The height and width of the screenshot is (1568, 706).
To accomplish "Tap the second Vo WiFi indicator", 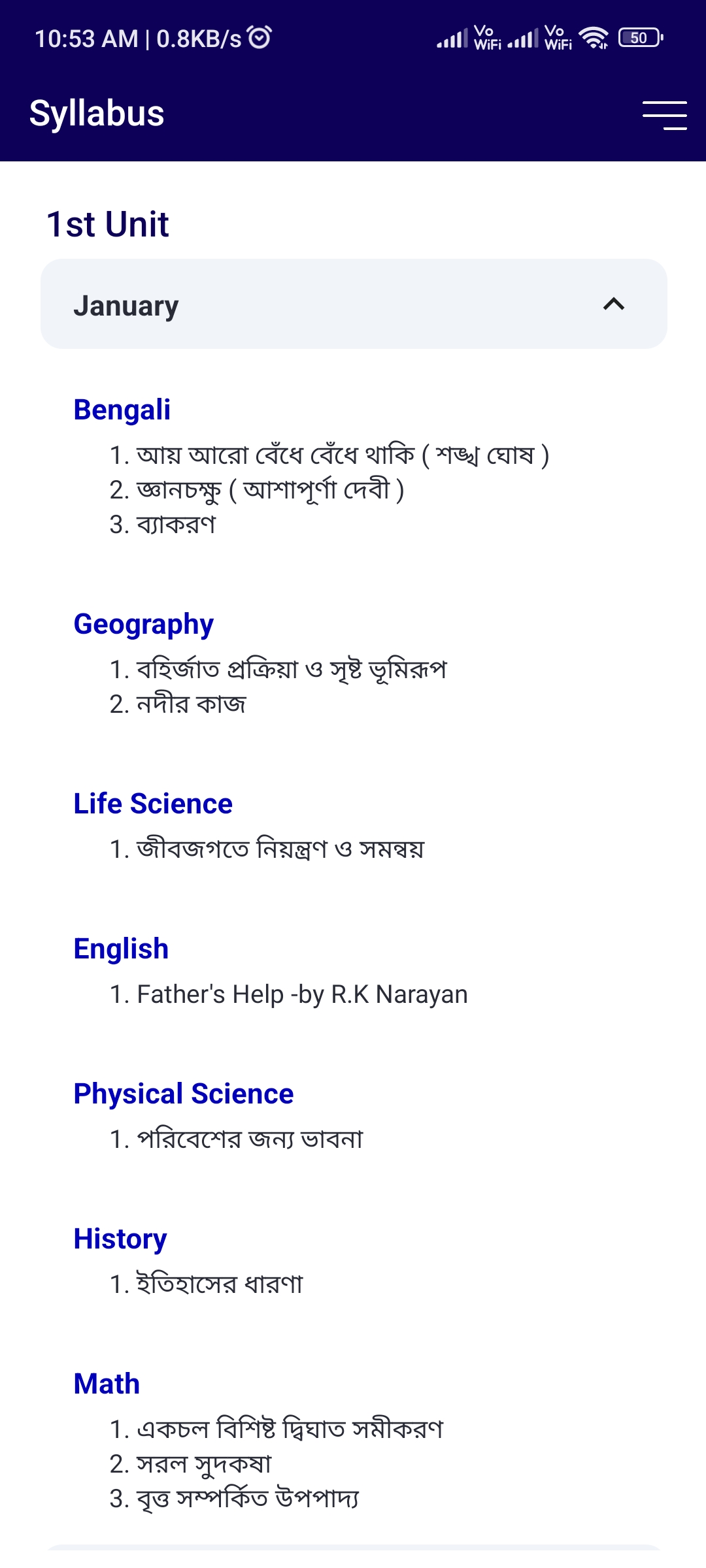I will tap(558, 38).
